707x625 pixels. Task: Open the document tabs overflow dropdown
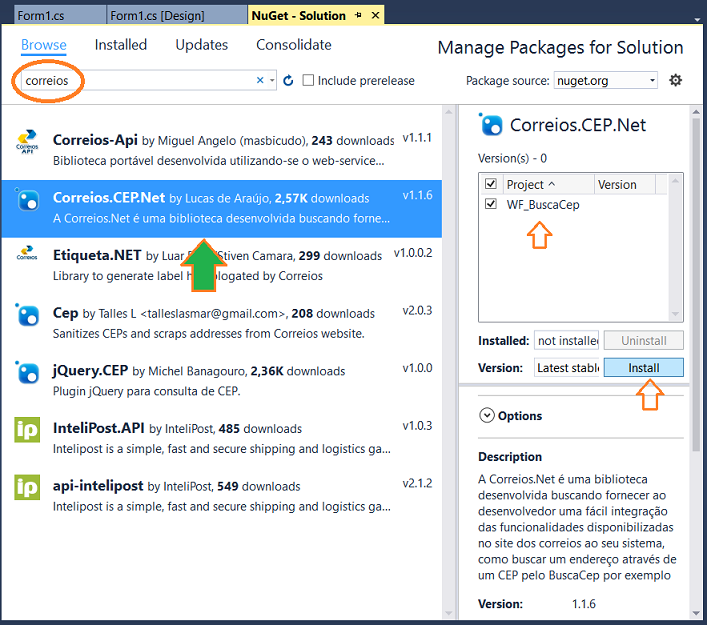[x=697, y=19]
